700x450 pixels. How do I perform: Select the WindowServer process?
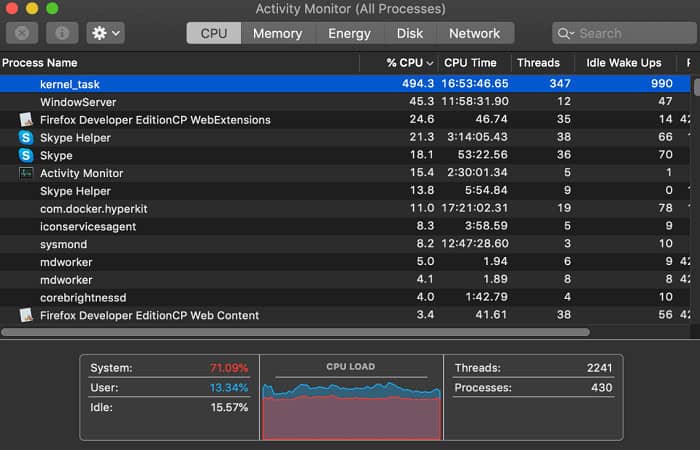tap(345, 102)
